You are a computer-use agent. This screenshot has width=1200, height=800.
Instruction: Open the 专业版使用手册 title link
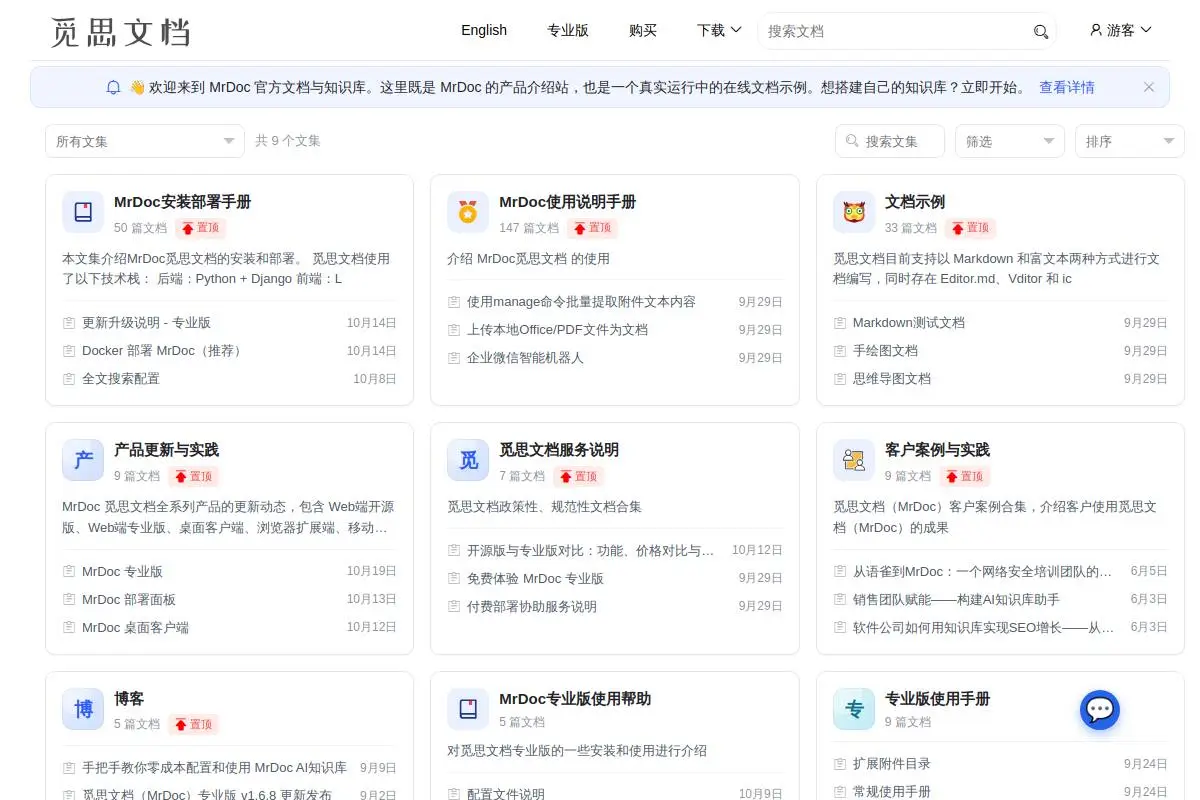[x=937, y=698]
